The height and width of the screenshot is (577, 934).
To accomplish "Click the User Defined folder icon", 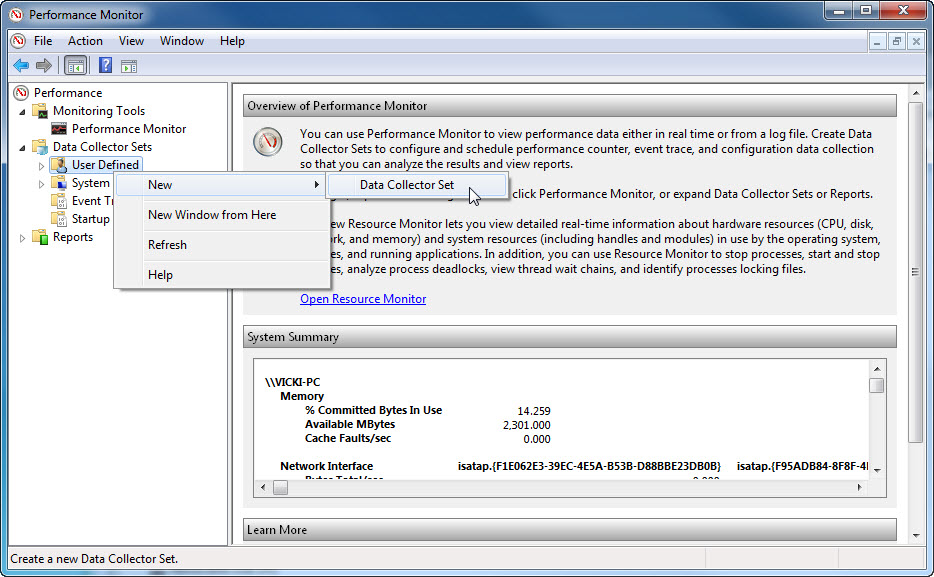I will point(59,165).
